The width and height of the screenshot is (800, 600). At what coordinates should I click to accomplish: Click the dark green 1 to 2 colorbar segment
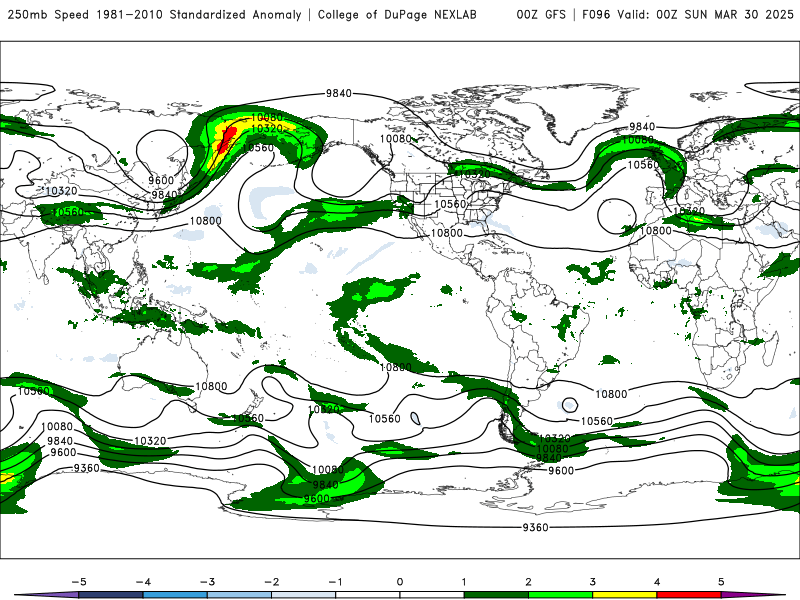tap(496, 595)
